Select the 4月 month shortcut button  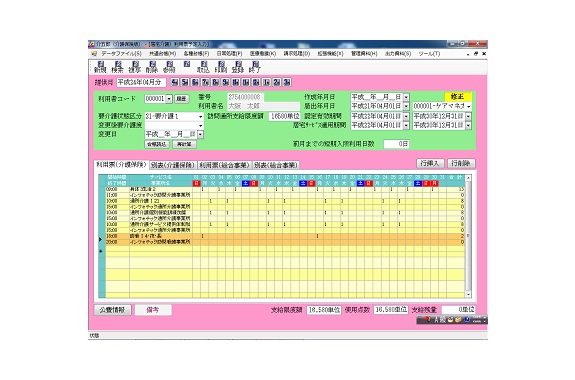[175, 82]
